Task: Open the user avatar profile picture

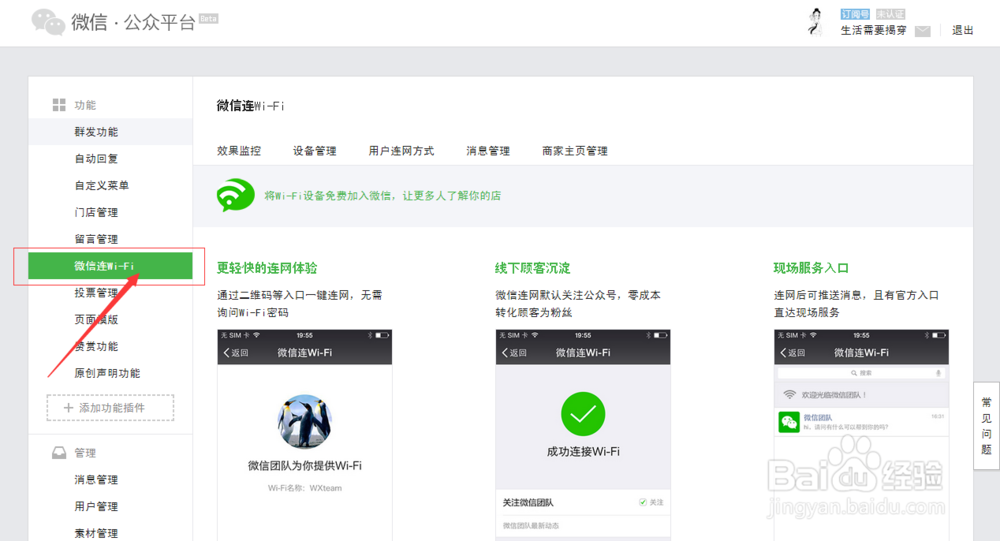Action: pyautogui.click(x=815, y=22)
